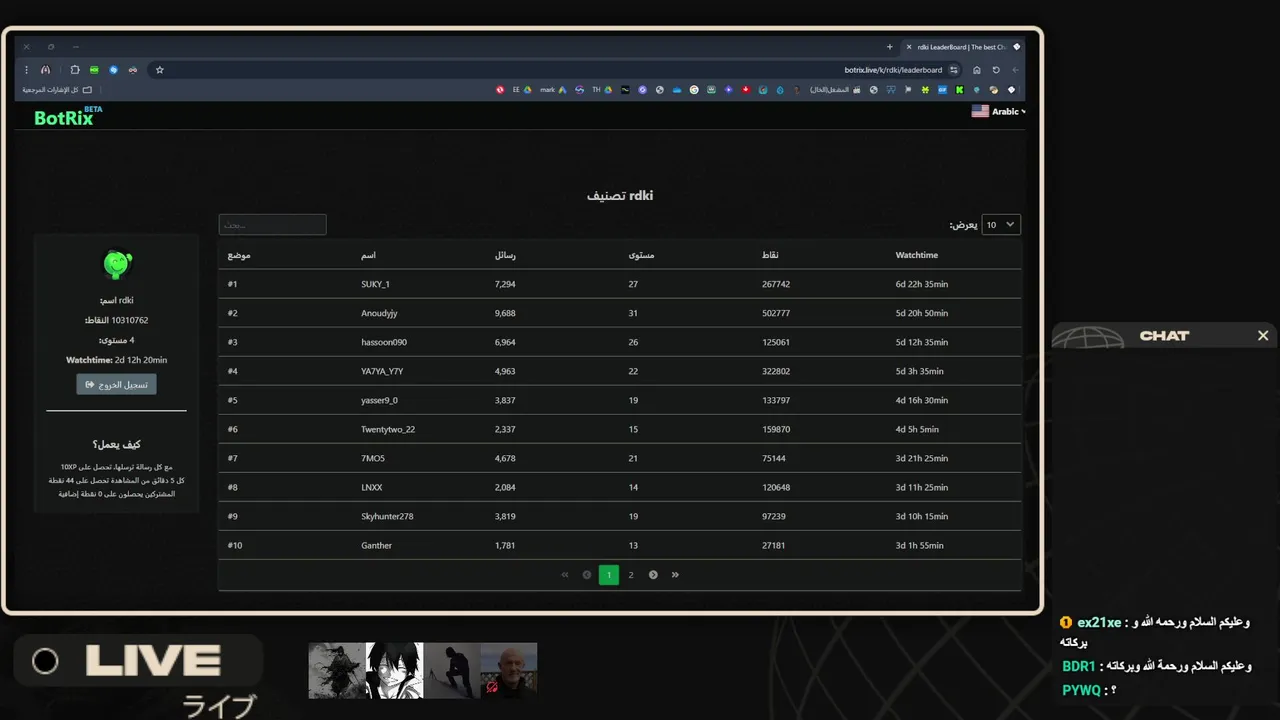
Task: Select the Twentytwo_22 name cell
Action: 388,429
